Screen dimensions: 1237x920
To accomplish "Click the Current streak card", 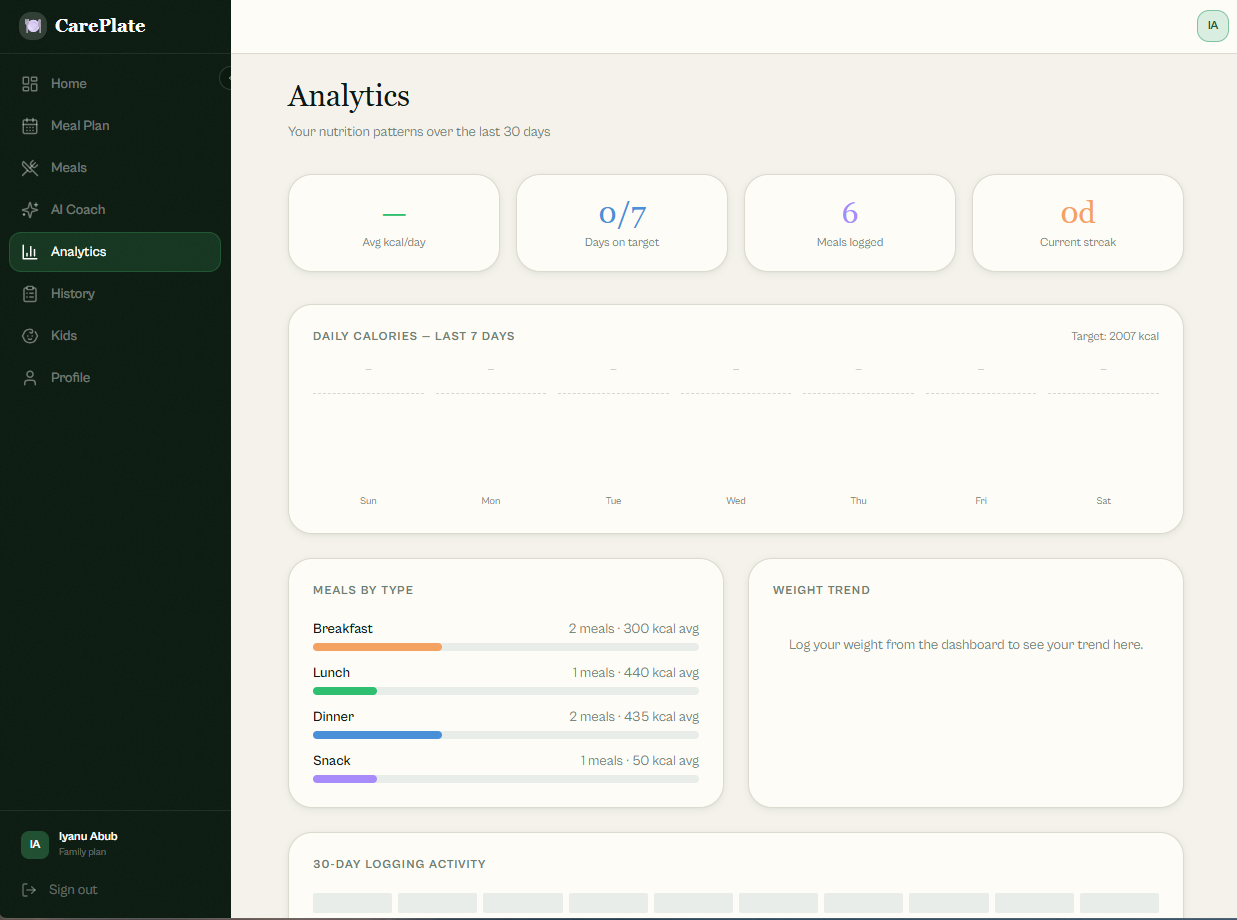I will click(x=1077, y=222).
